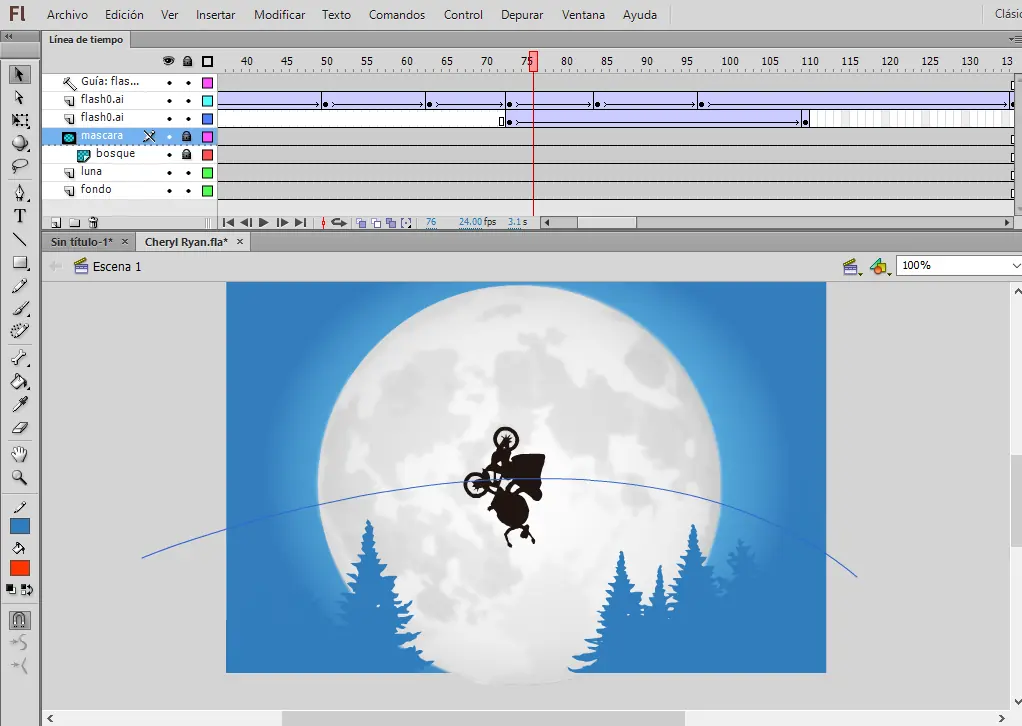Viewport: 1022px width, 726px height.
Task: Select the Brush tool
Action: (20, 308)
